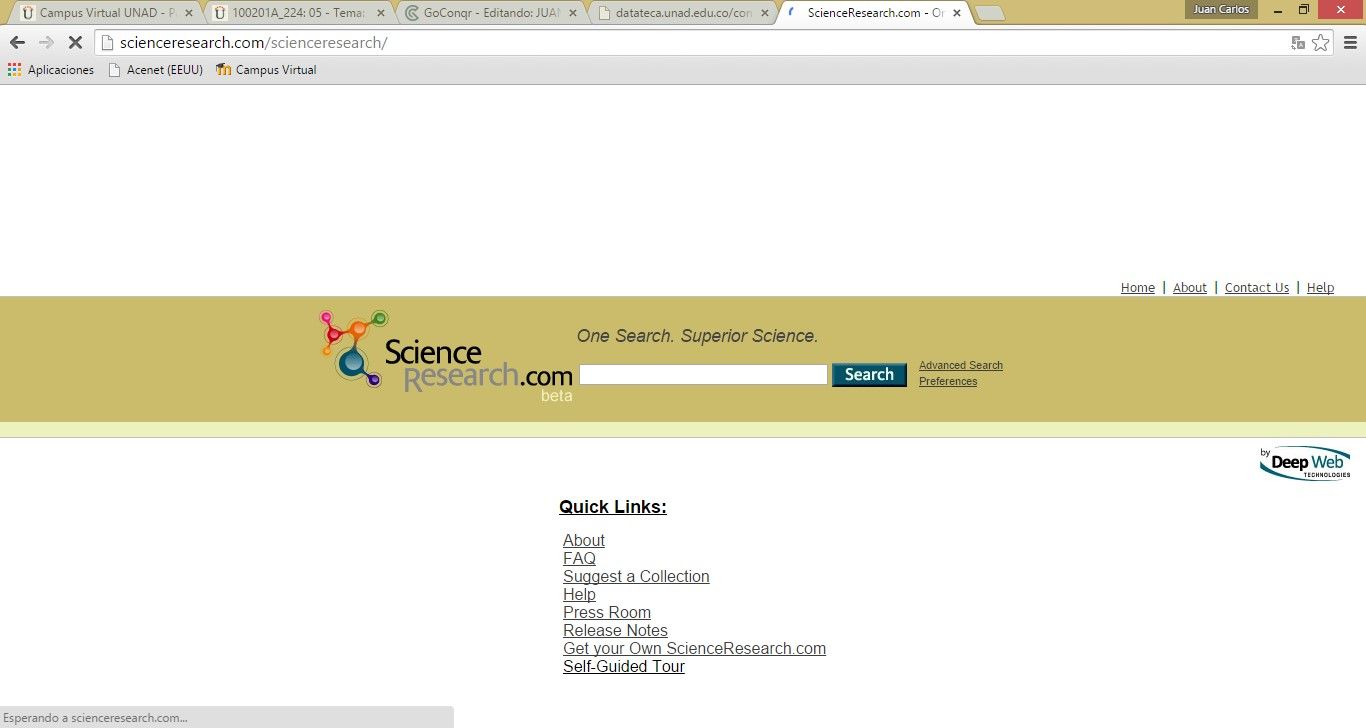
Task: Click Get your Own ScienceResearch.com
Action: tap(694, 649)
